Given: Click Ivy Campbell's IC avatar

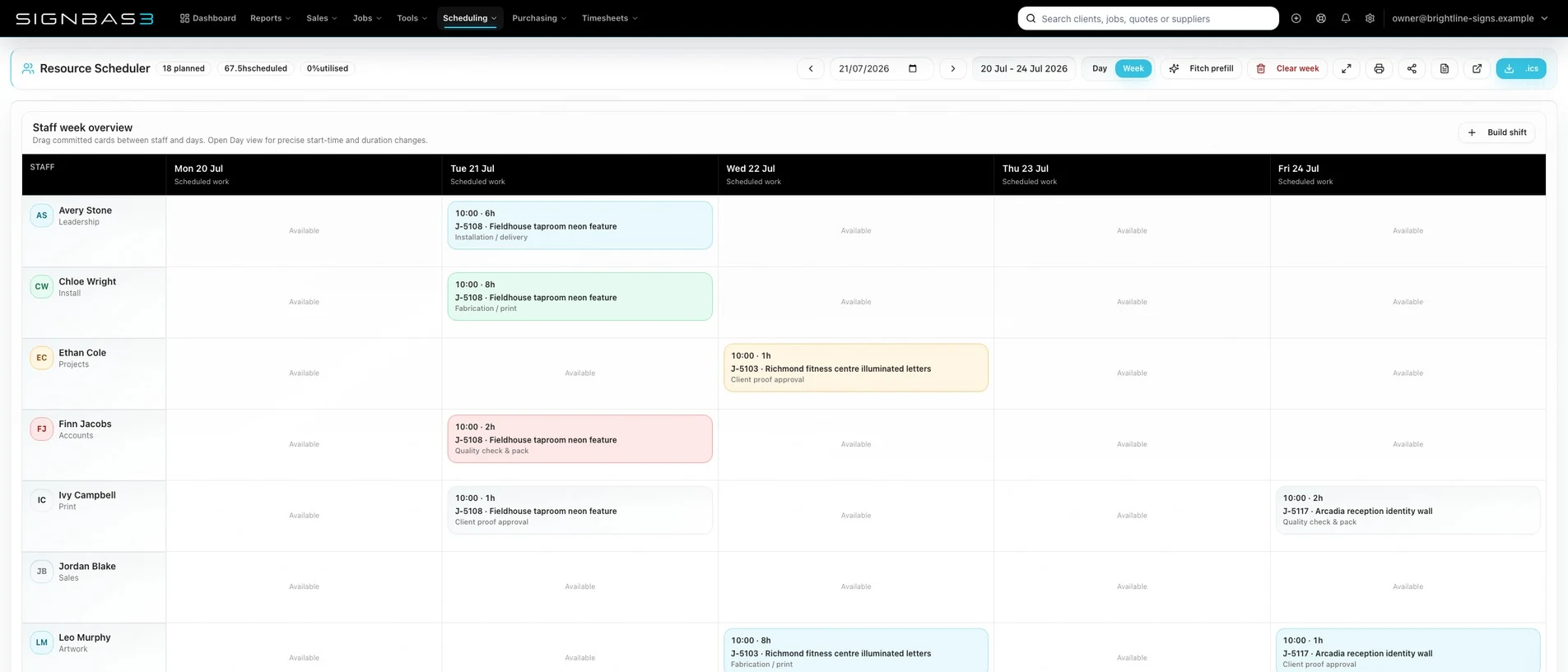Looking at the screenshot, I should 42,500.
